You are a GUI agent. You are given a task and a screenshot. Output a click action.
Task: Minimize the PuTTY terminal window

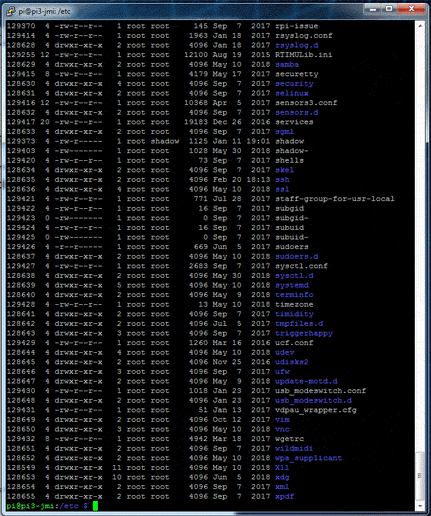coord(373,9)
